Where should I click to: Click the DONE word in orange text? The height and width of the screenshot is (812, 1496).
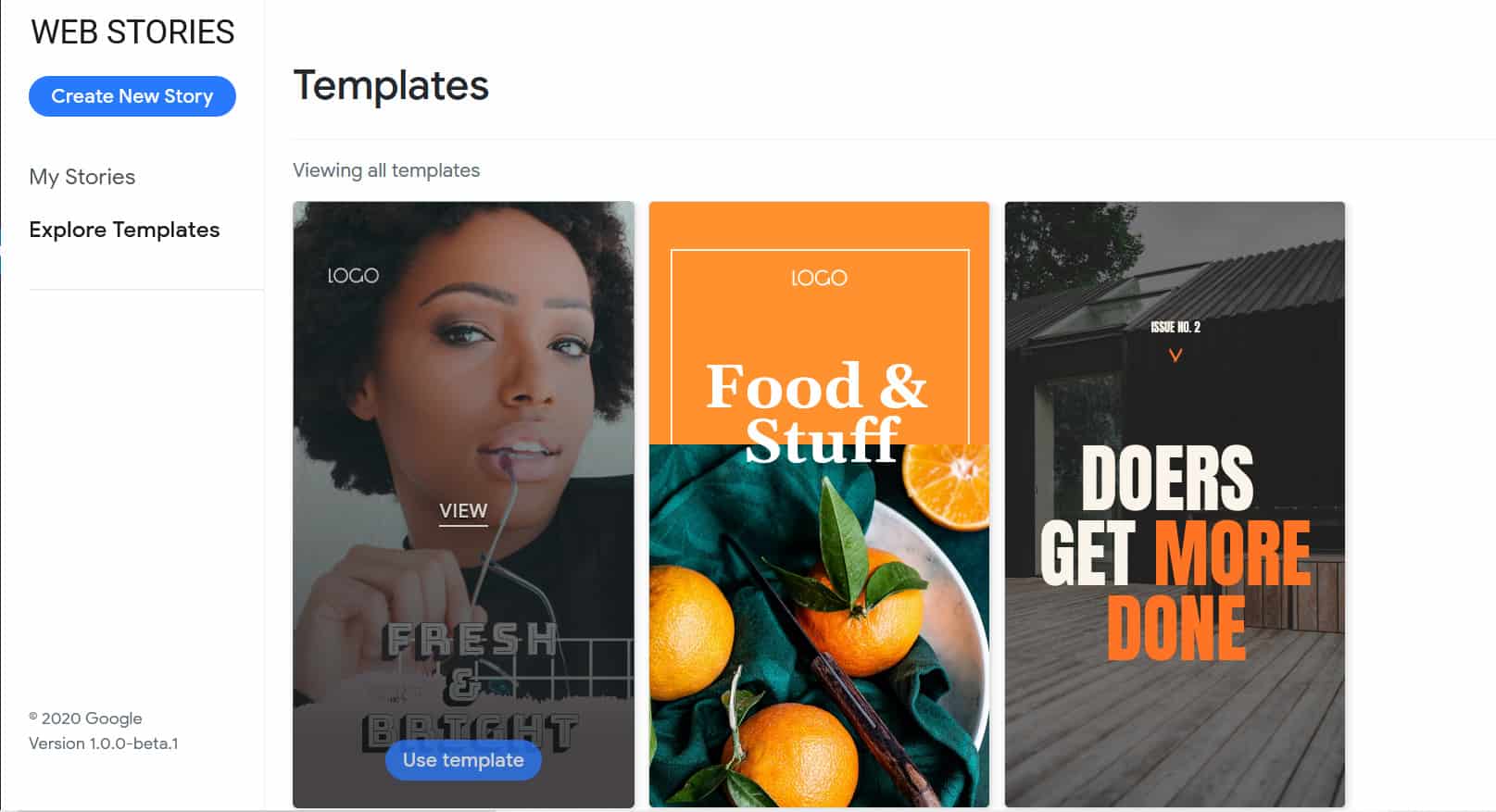[x=1175, y=628]
